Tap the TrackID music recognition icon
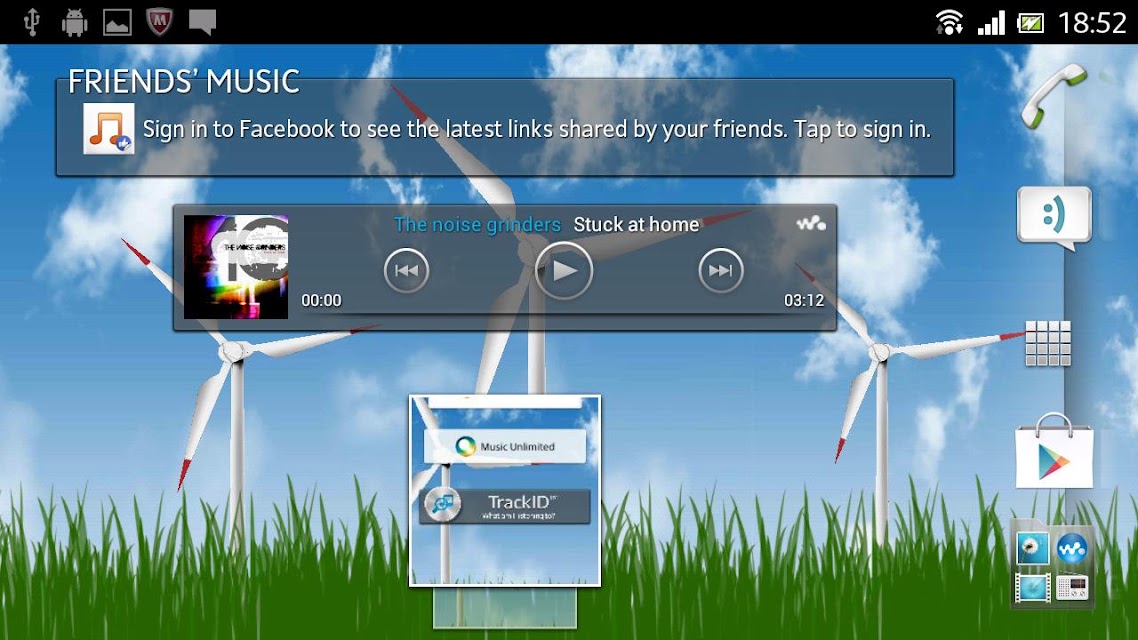1138x640 pixels. tap(443, 504)
